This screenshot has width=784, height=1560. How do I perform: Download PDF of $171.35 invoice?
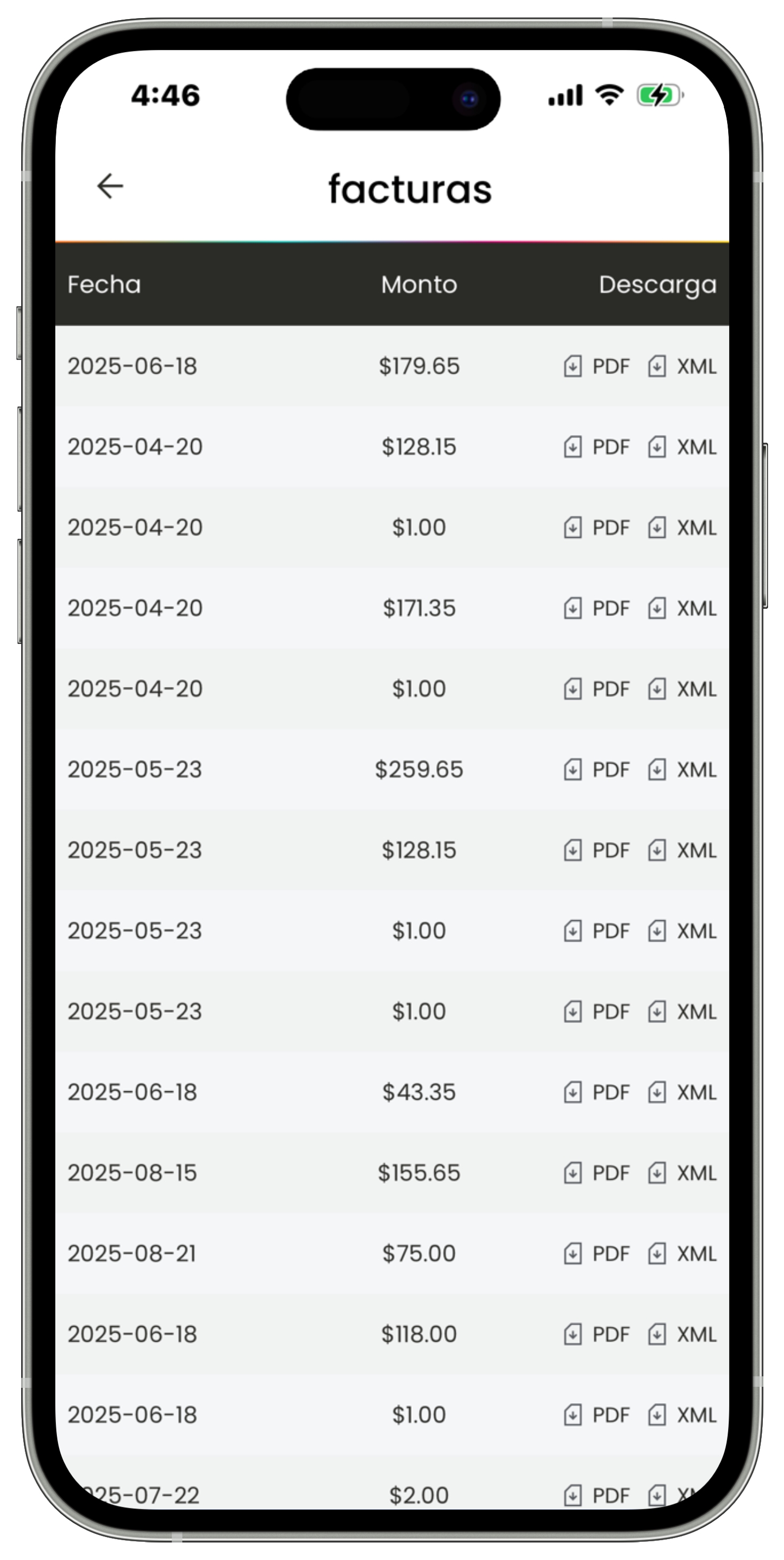(596, 608)
